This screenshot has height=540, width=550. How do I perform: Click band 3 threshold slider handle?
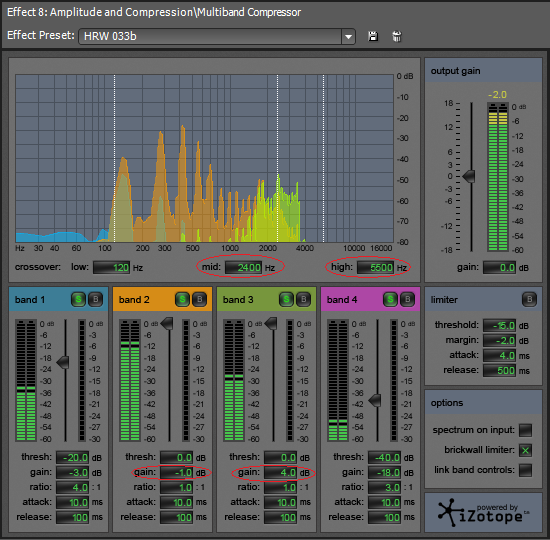[x=271, y=324]
